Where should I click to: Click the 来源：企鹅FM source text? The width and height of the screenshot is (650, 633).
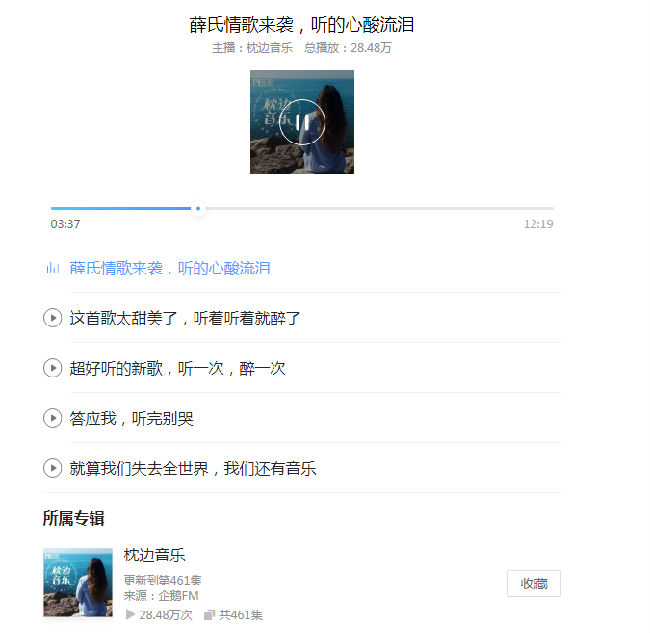tap(161, 596)
